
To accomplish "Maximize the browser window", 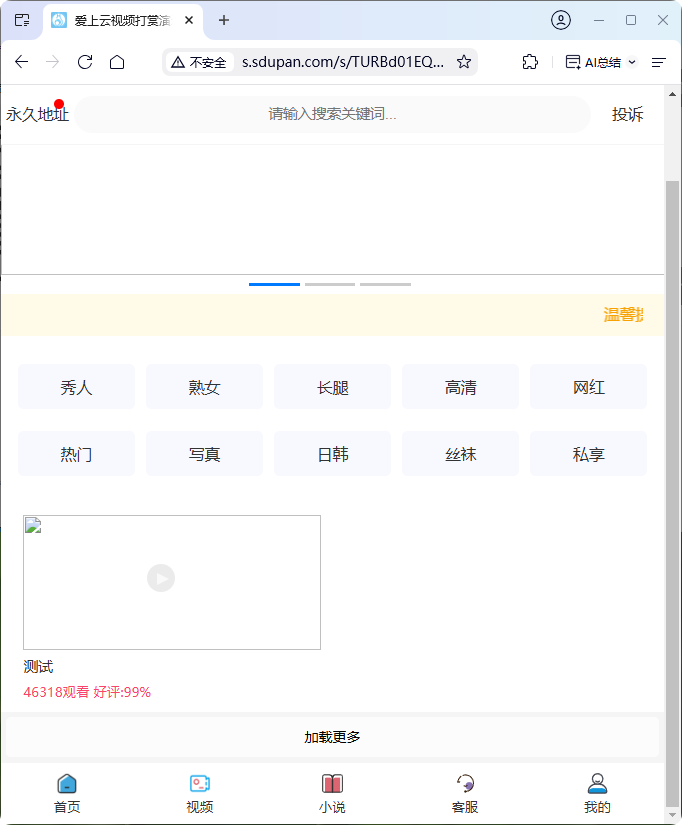I will point(631,20).
